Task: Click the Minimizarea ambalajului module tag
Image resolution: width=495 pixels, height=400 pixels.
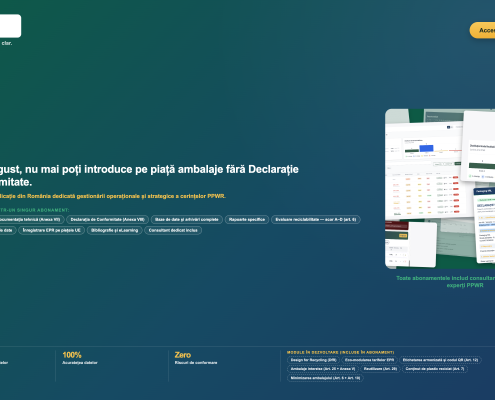Action: [x=325, y=378]
